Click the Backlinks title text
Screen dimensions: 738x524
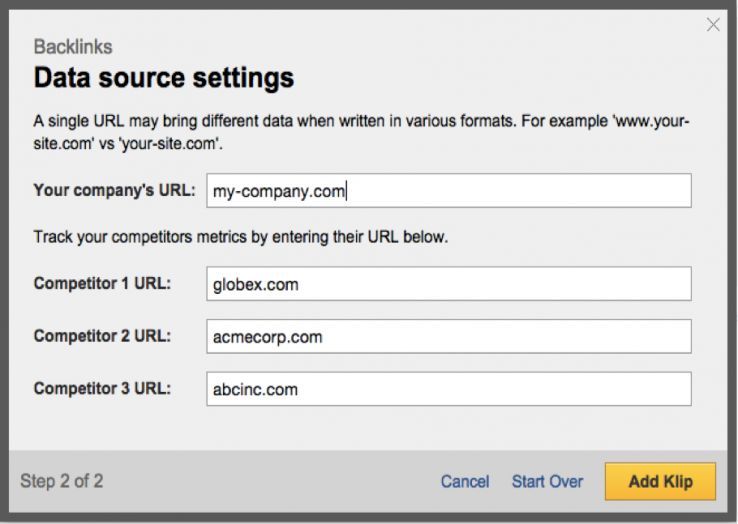point(72,47)
